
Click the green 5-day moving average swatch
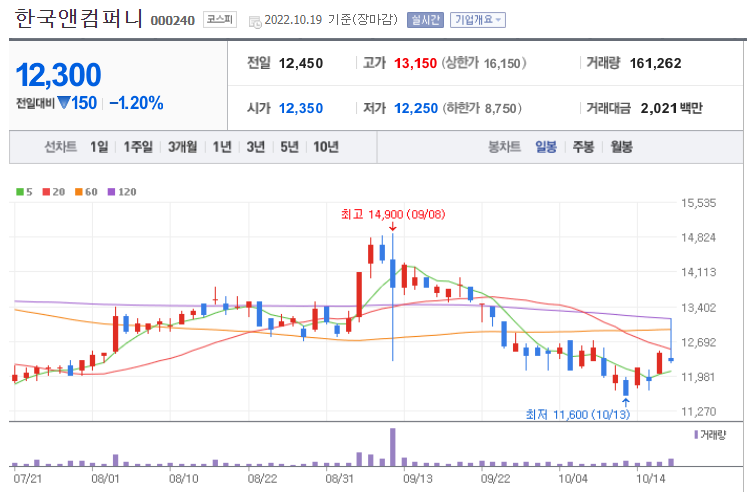click(20, 192)
